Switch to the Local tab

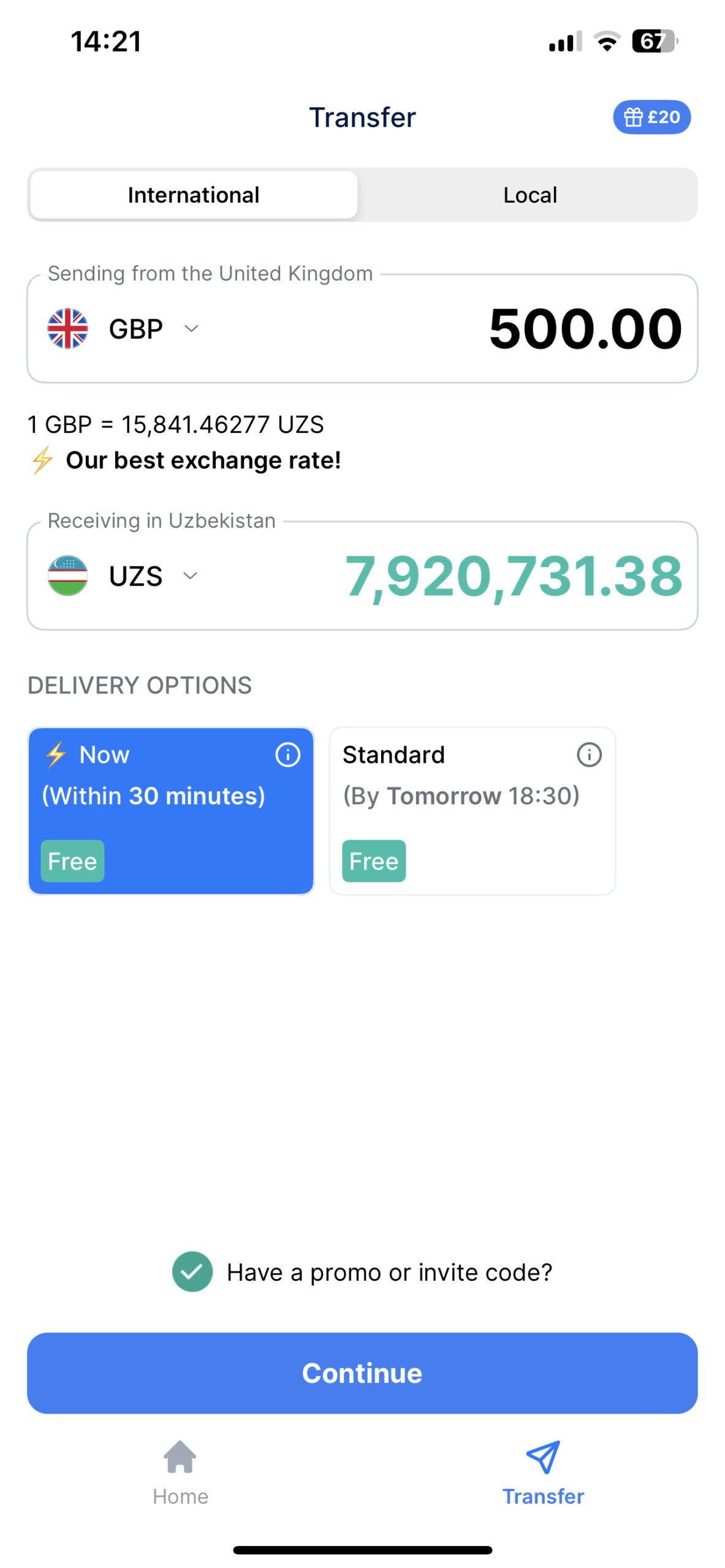[x=530, y=195]
